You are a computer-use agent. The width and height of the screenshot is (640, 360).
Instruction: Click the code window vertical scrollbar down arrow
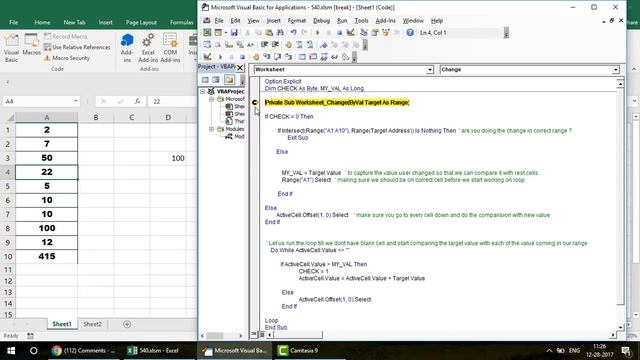point(620,327)
